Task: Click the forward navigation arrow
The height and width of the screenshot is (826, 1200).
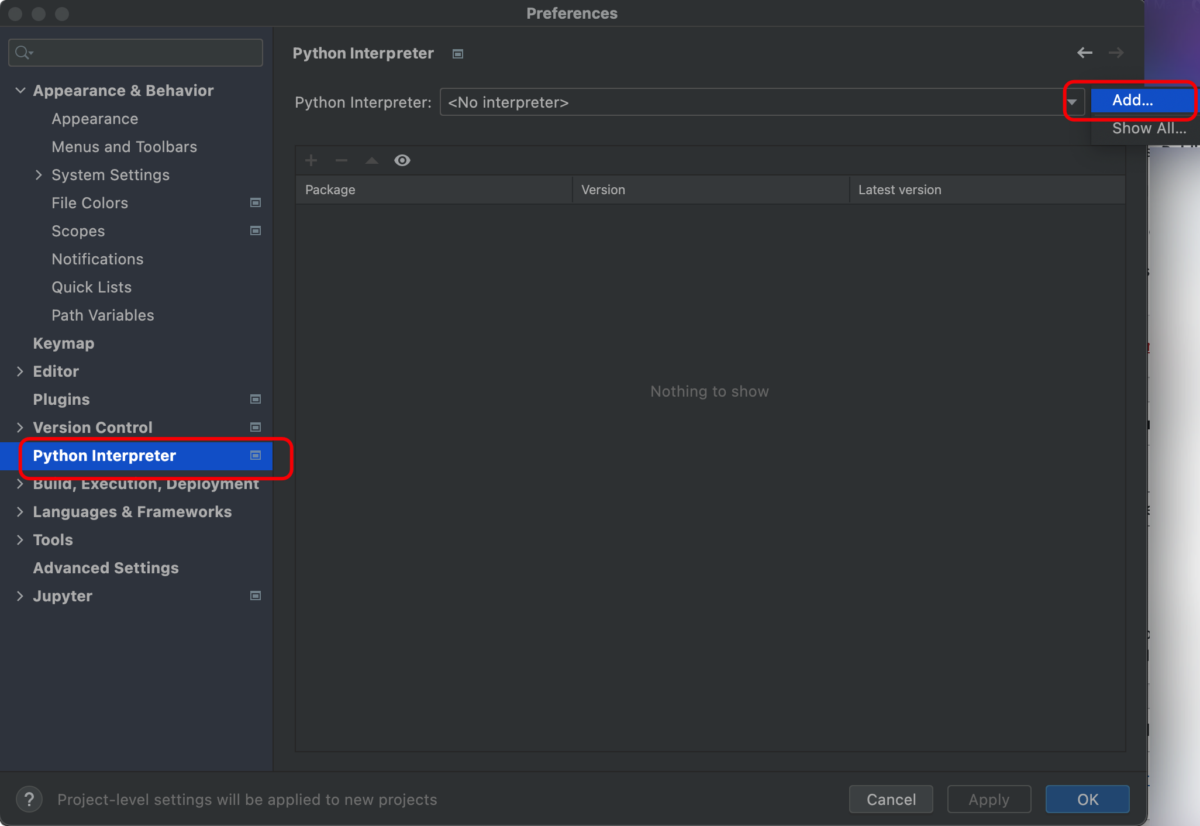Action: 1116,53
